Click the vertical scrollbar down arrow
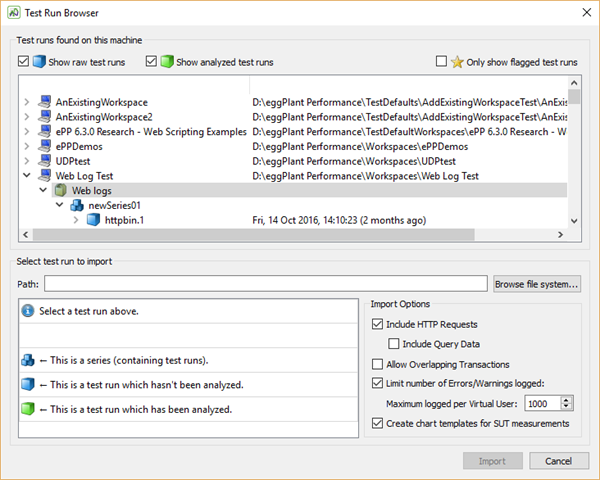The image size is (600, 480). tap(574, 221)
